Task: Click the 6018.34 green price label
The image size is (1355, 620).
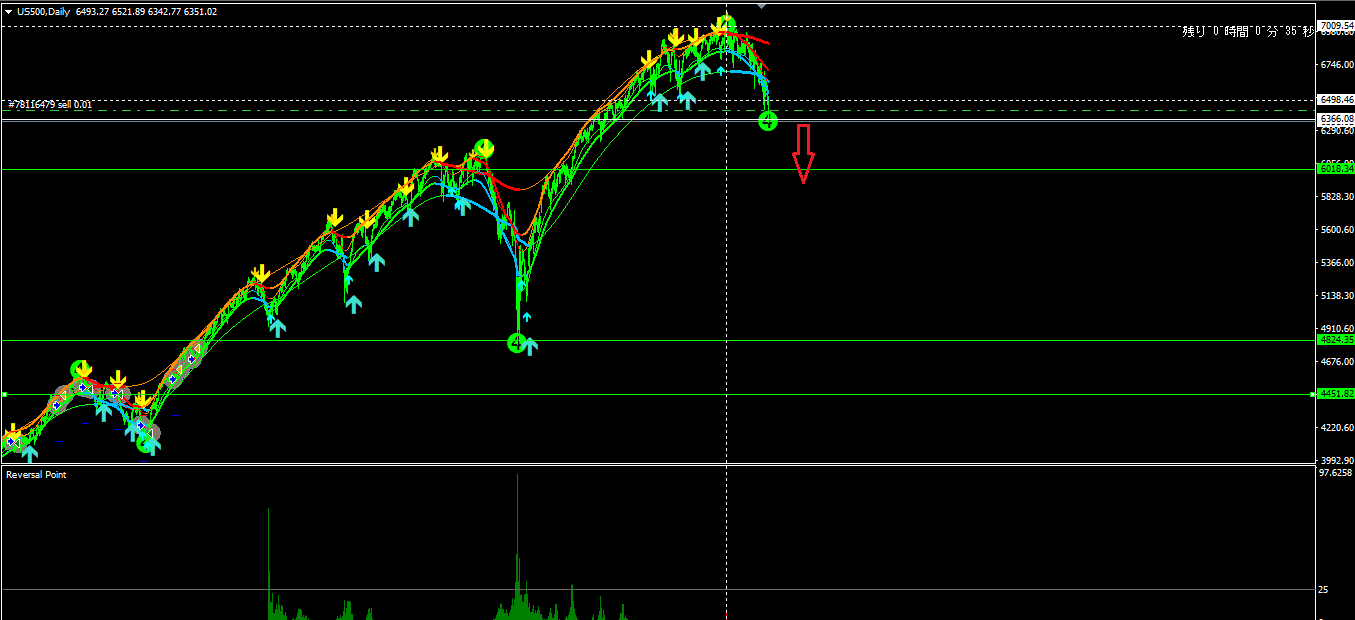Action: click(1335, 169)
